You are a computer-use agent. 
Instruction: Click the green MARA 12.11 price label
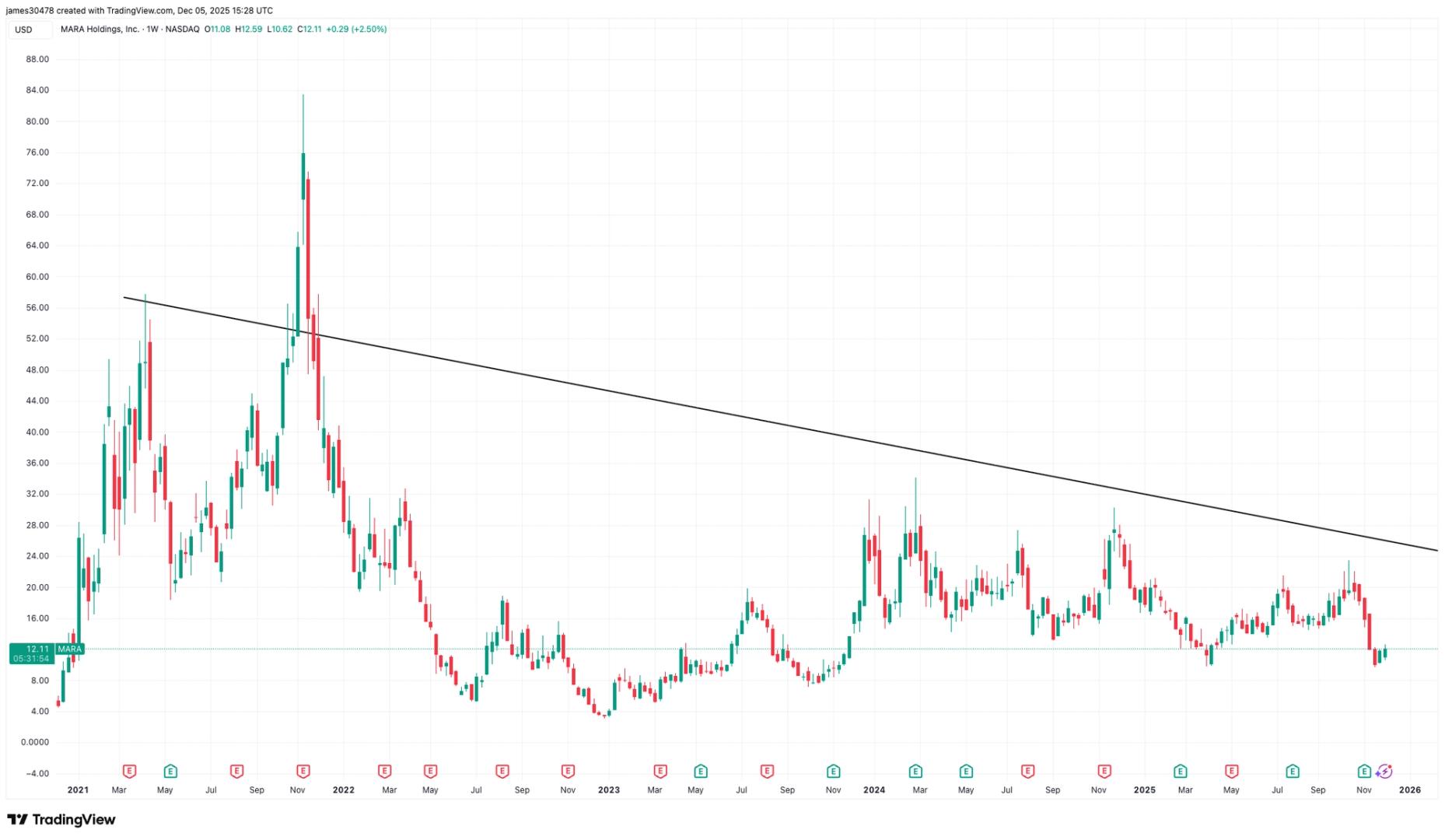[x=46, y=653]
